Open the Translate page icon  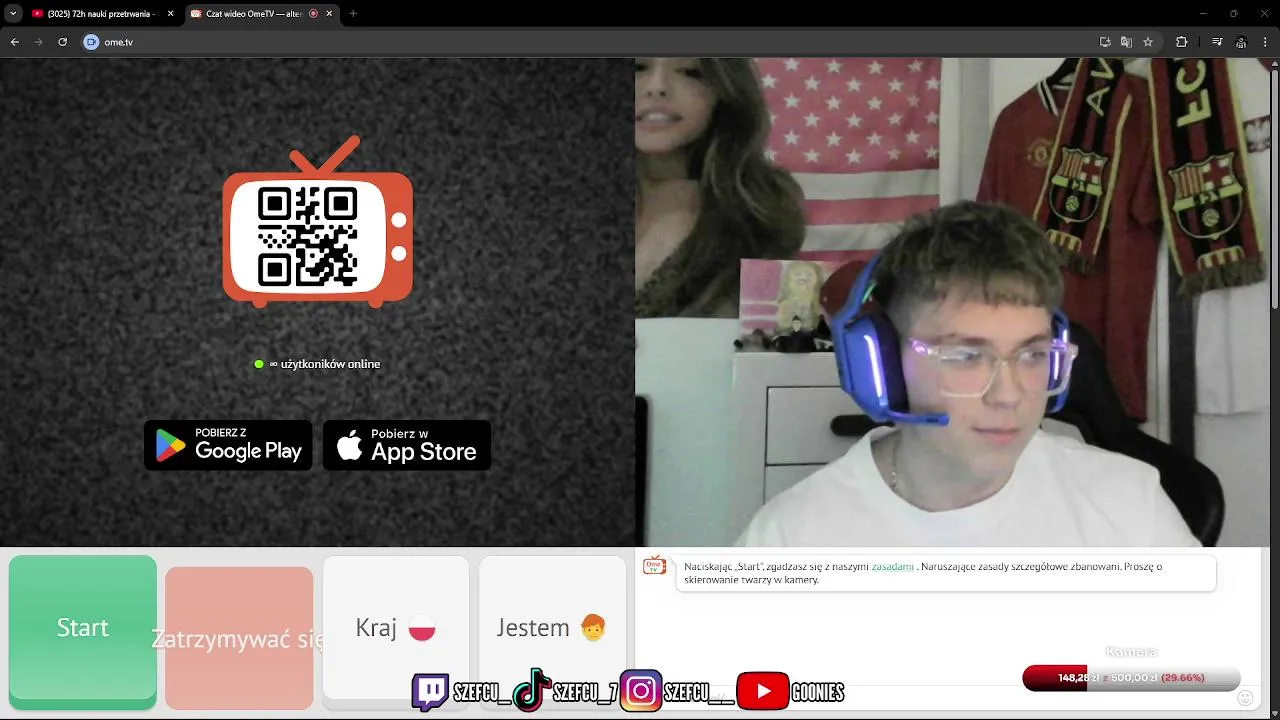click(x=1126, y=42)
